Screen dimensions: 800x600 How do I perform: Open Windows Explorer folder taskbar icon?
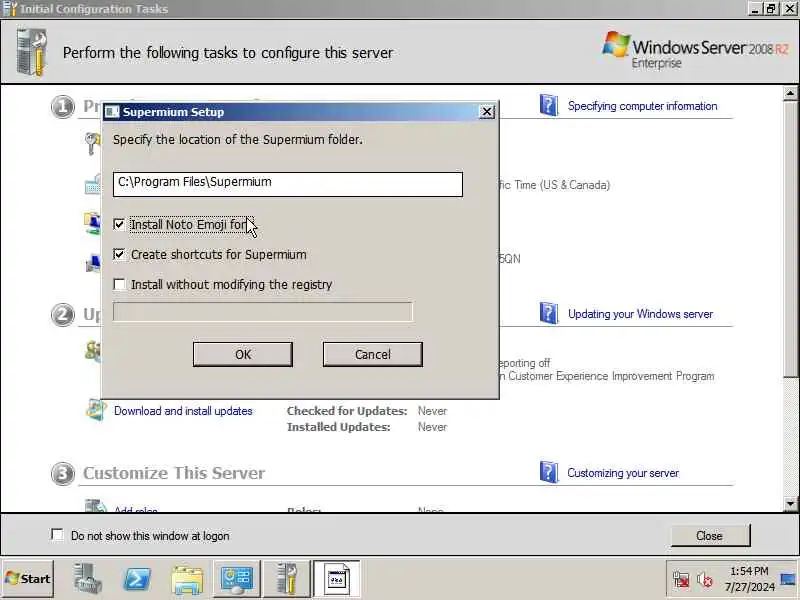coord(187,579)
